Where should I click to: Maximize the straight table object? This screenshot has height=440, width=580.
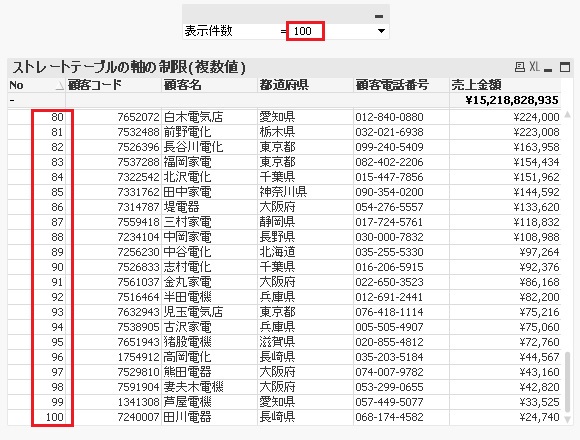565,67
